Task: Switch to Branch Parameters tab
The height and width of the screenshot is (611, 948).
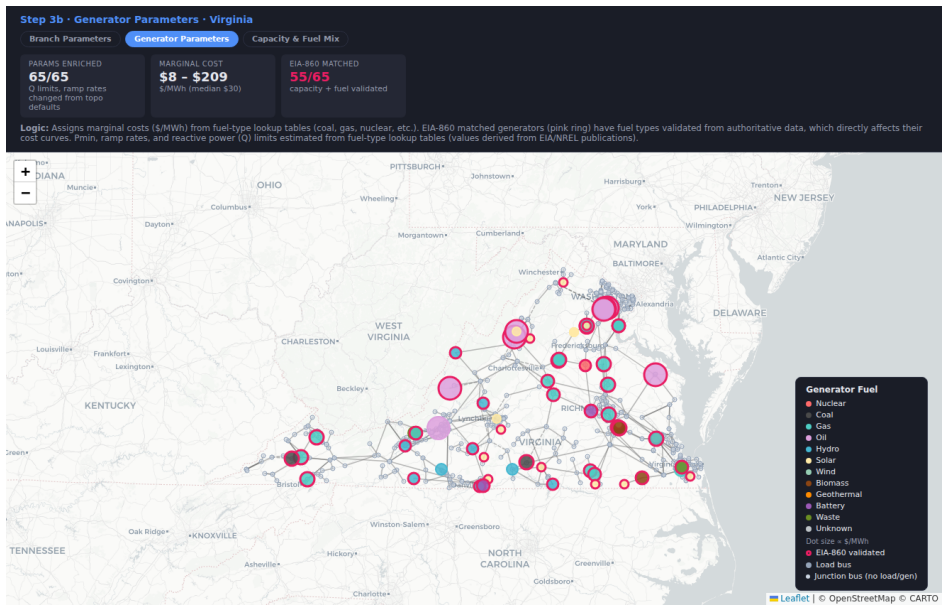Action: (70, 39)
